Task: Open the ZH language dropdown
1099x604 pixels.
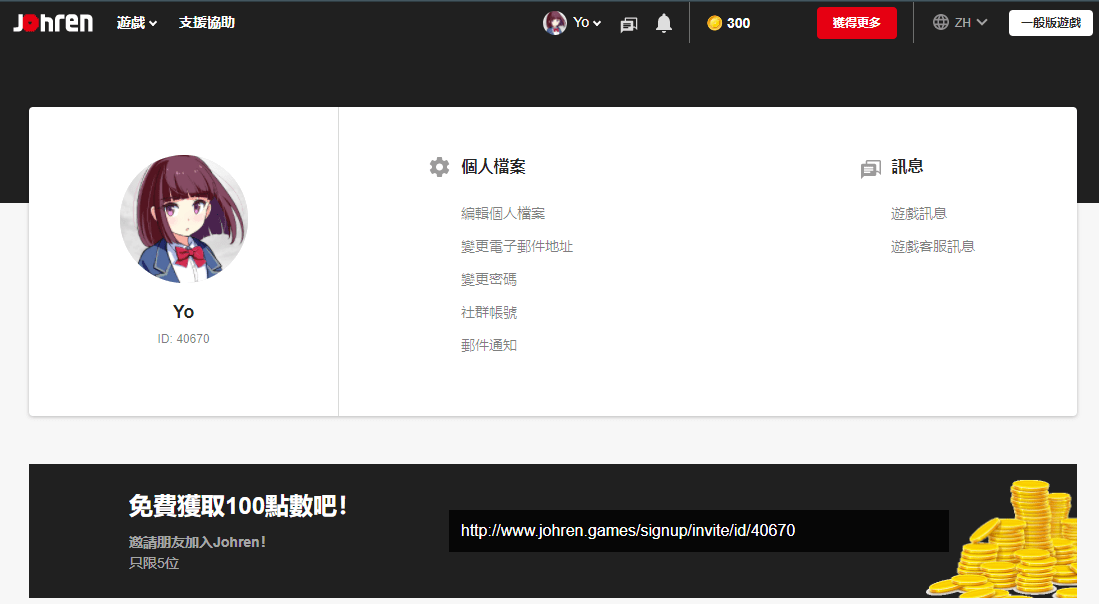Action: click(971, 22)
